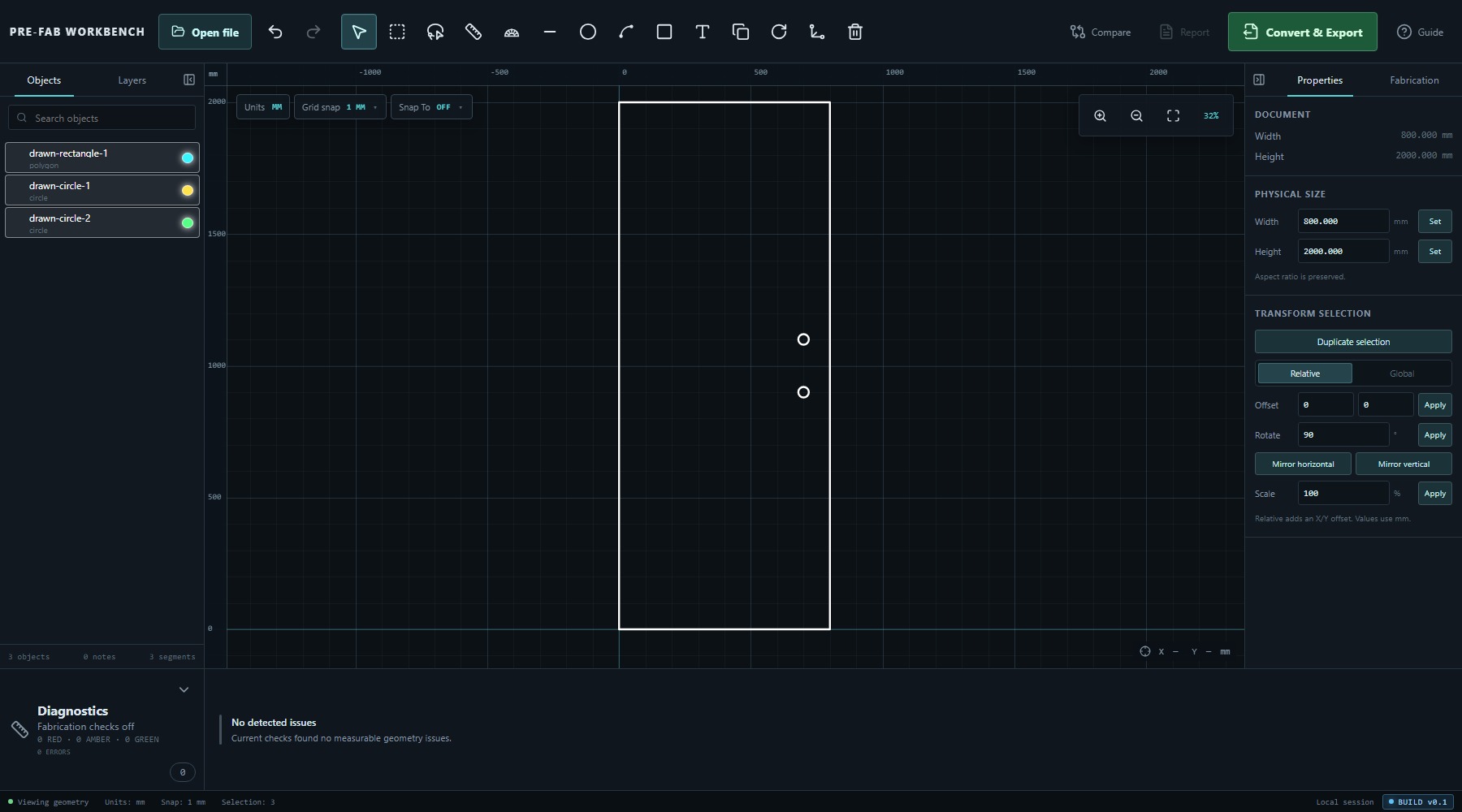This screenshot has height=812, width=1462.
Task: Pick the ruler measure tool
Action: pyautogui.click(x=474, y=32)
